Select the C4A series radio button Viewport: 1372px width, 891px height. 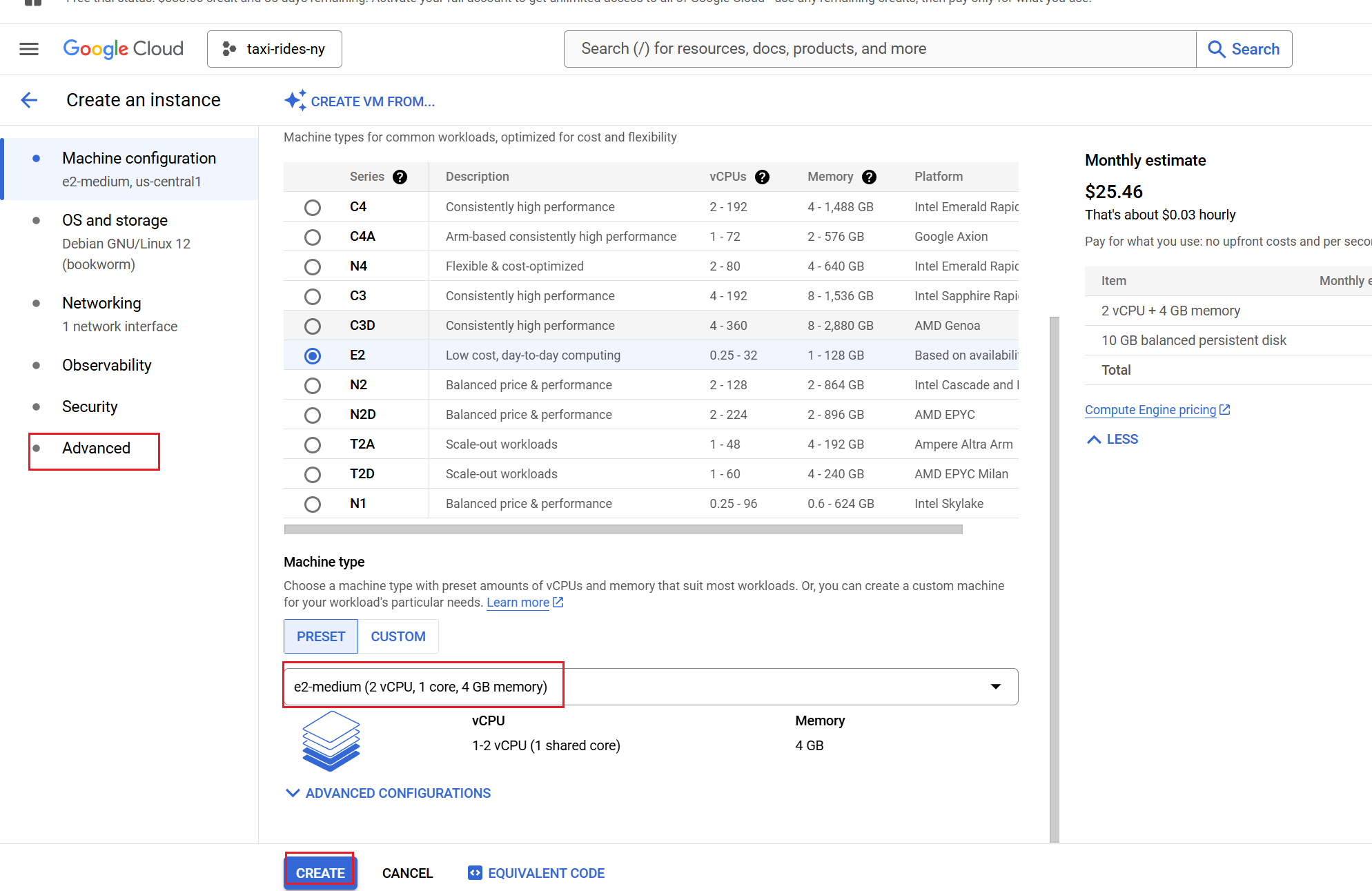point(313,237)
